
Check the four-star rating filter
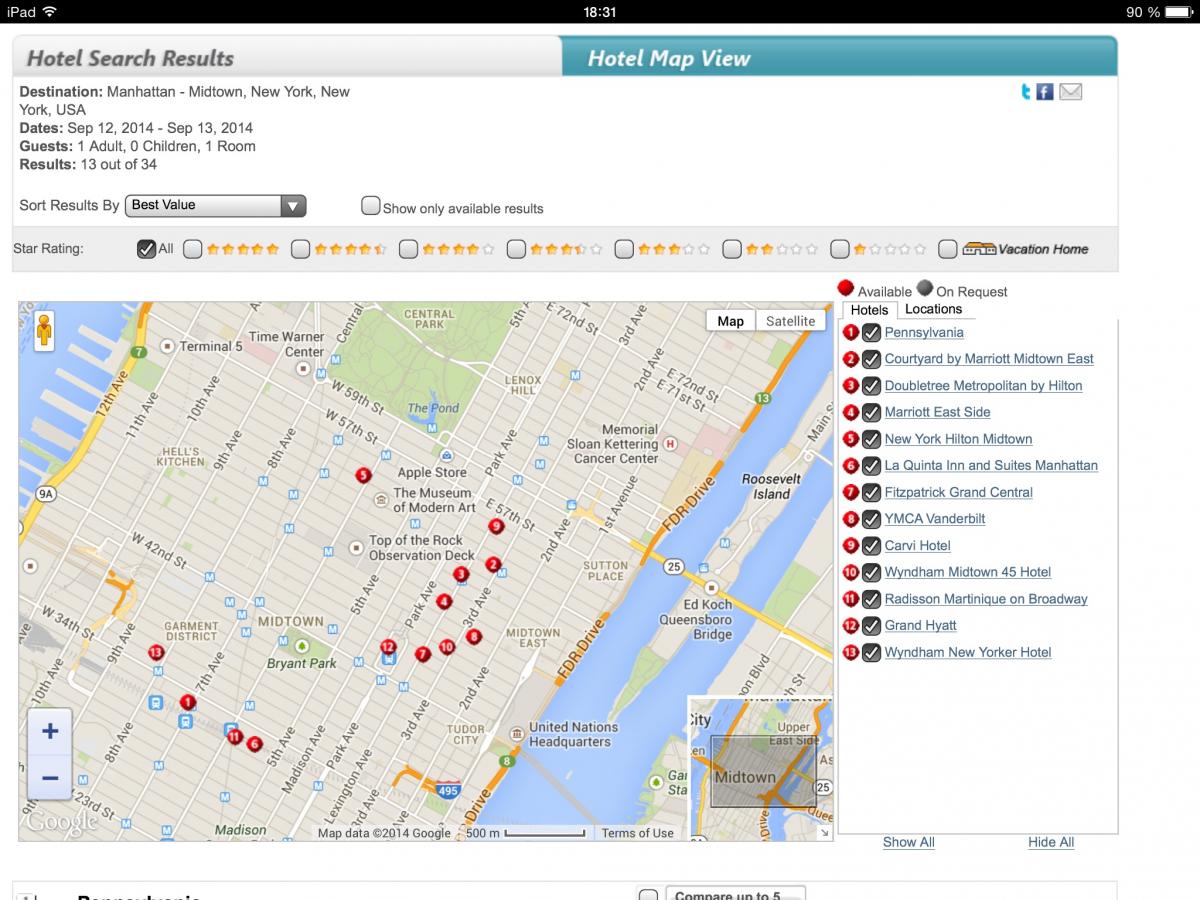pos(408,249)
